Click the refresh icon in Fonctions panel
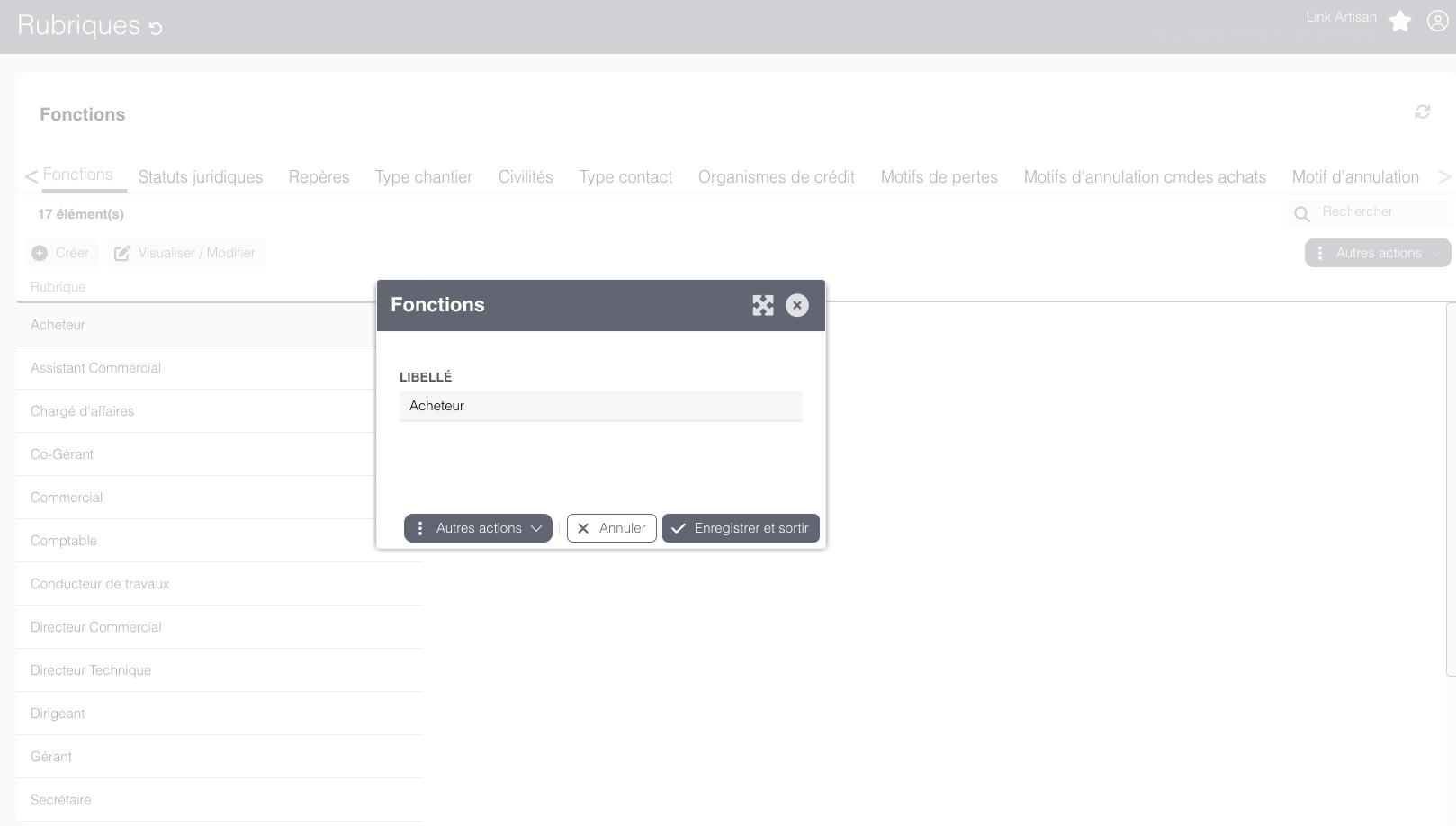The image size is (1456, 826). [x=1423, y=112]
